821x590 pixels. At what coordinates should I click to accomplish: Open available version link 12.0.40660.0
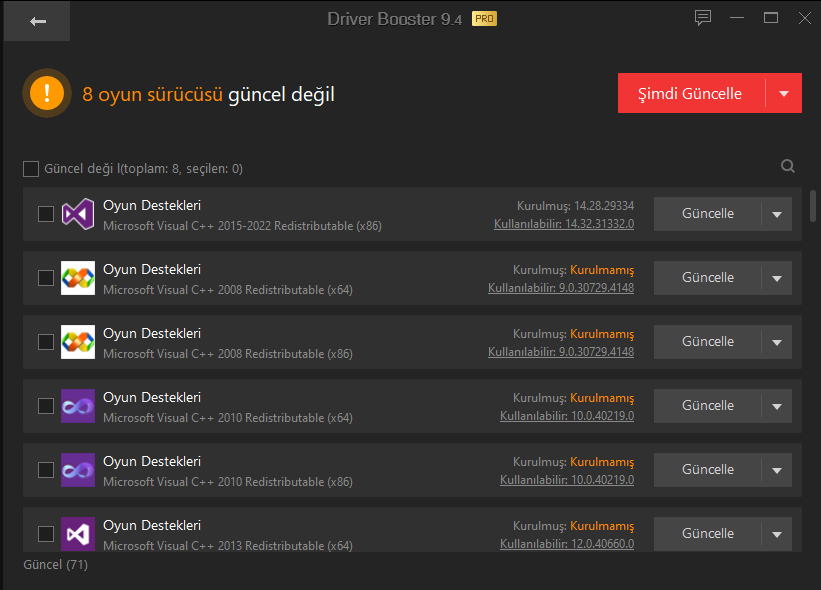tap(567, 544)
